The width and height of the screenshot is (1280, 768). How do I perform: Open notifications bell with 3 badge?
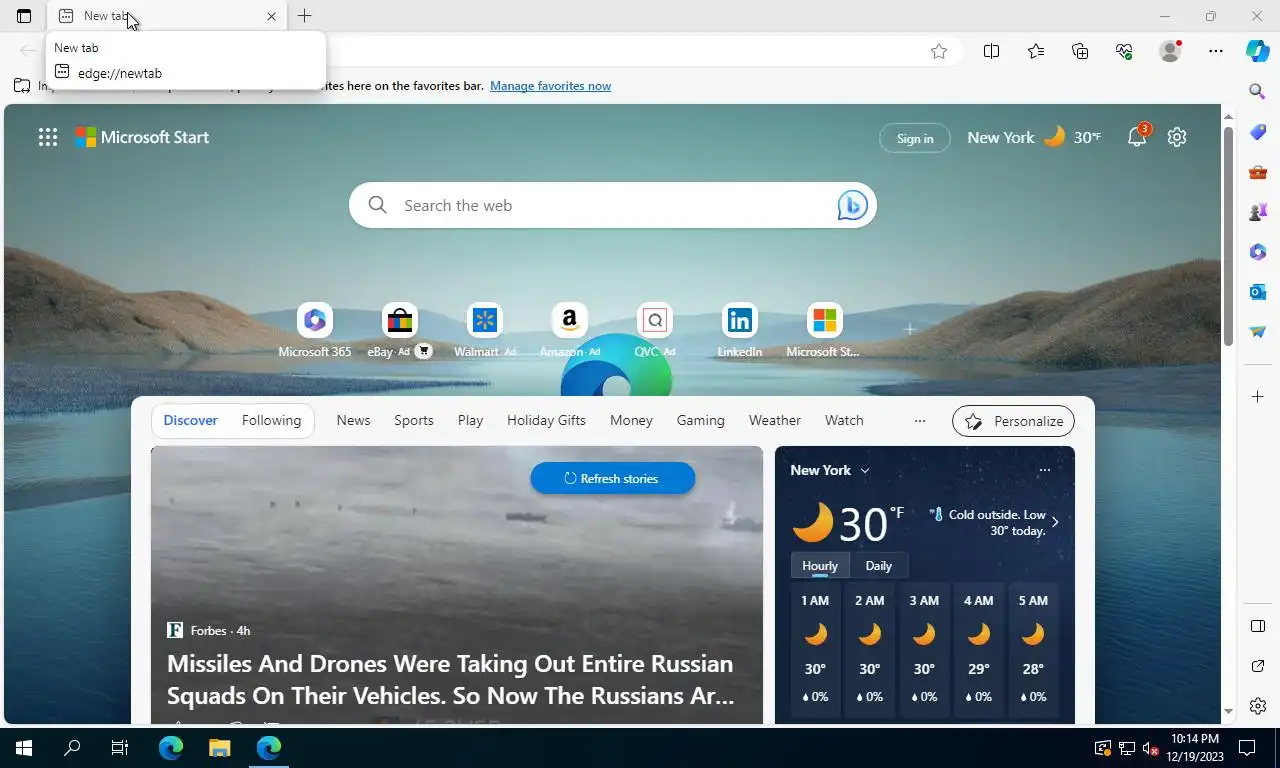[x=1138, y=136]
